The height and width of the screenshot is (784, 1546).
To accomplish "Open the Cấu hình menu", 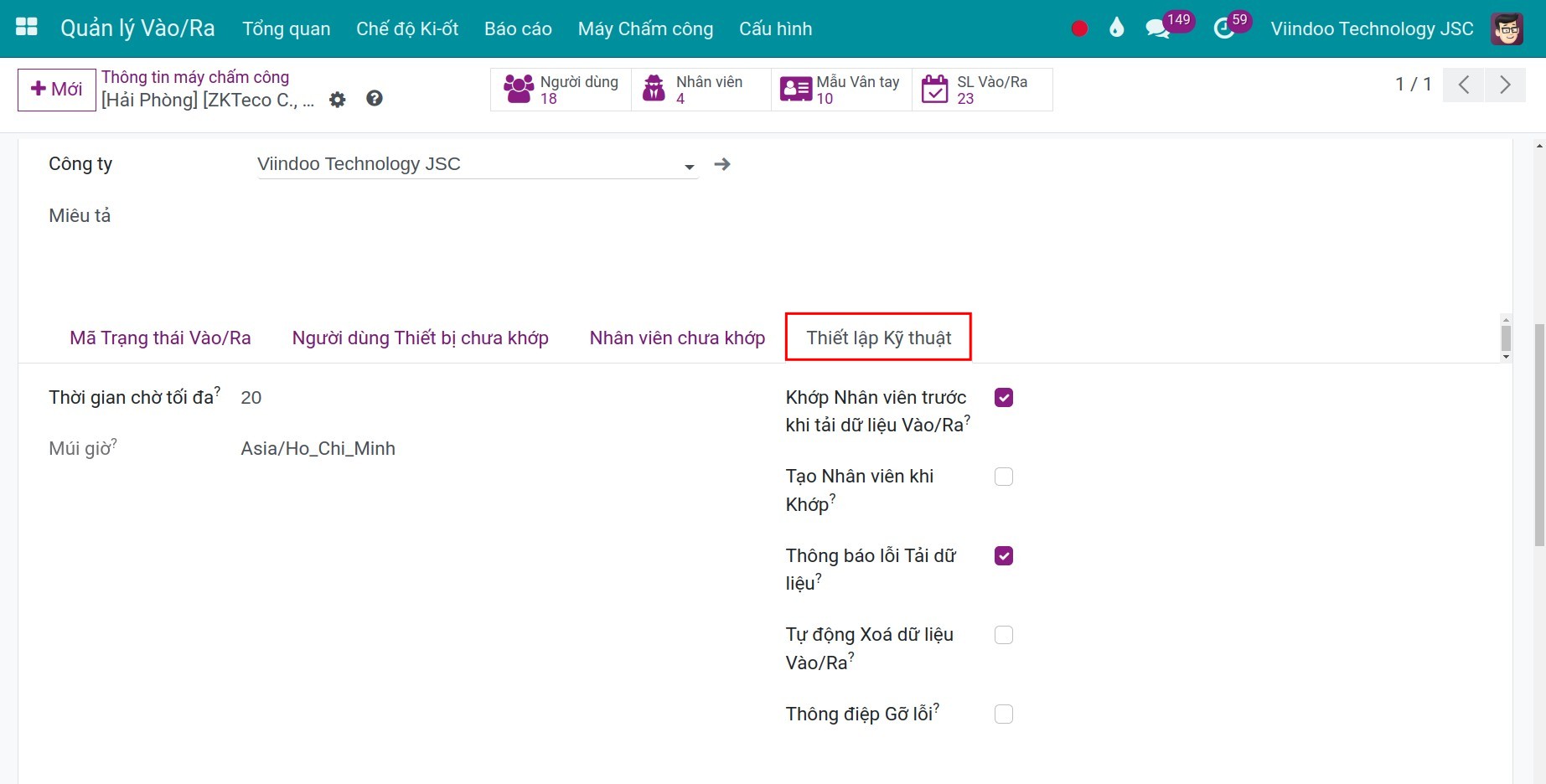I will [775, 28].
